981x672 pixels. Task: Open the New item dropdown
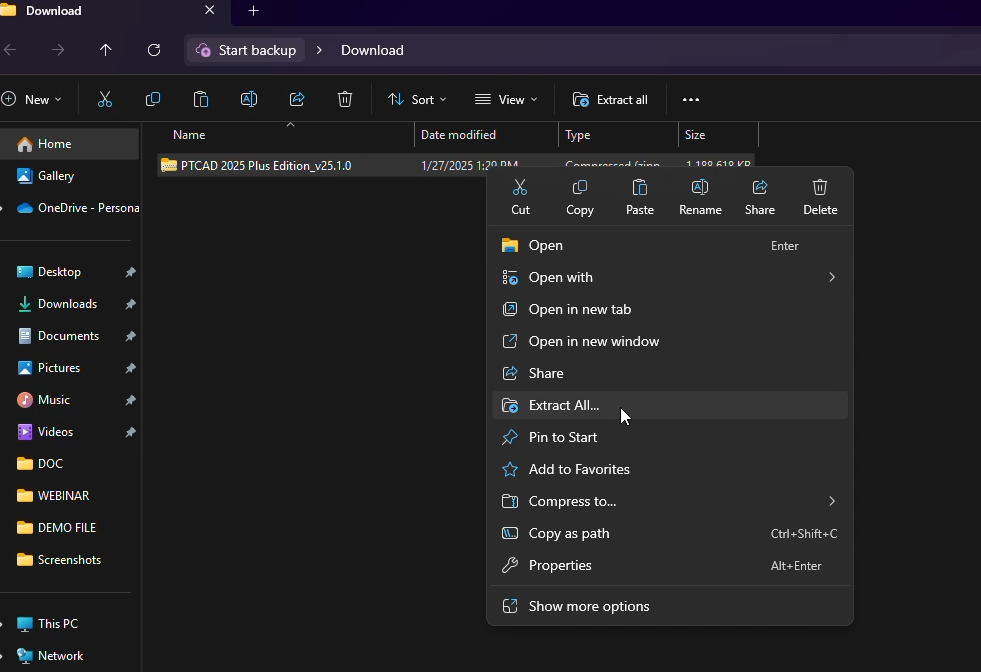tap(32, 99)
